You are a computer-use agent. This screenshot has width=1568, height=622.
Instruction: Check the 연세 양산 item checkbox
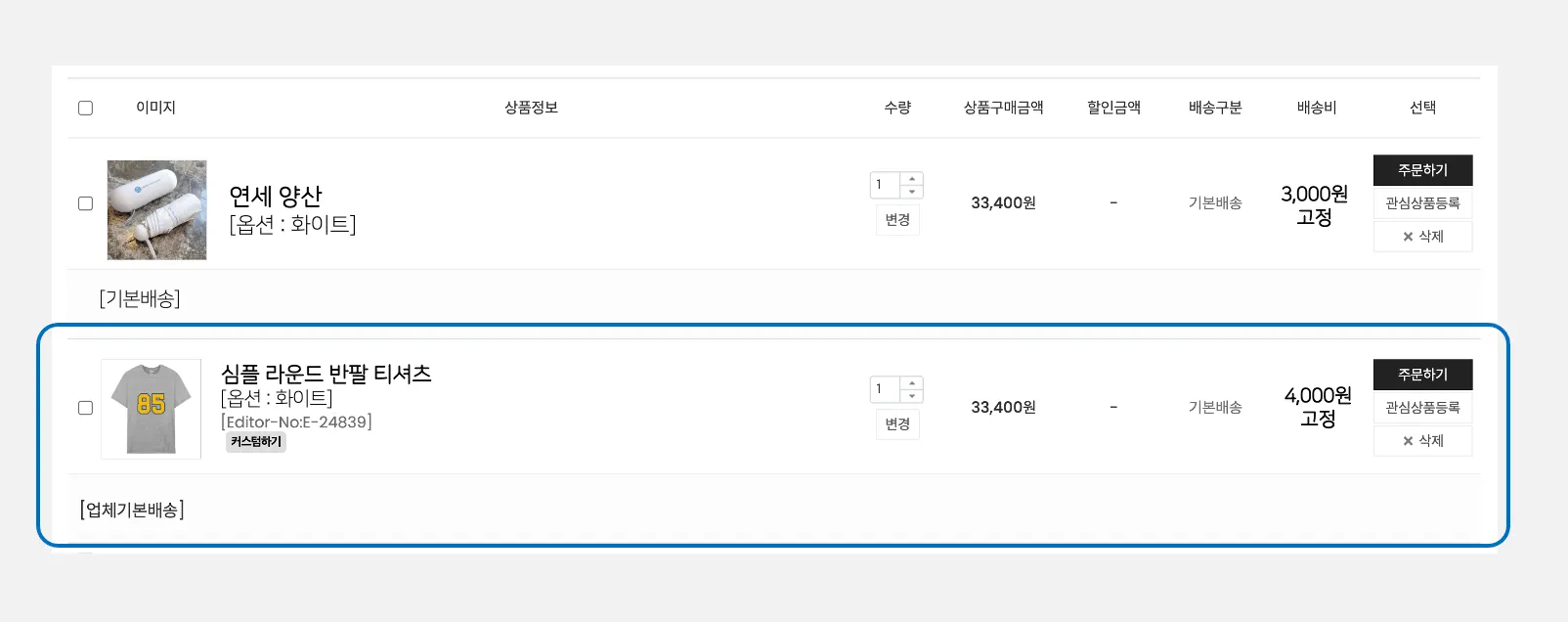(x=86, y=203)
